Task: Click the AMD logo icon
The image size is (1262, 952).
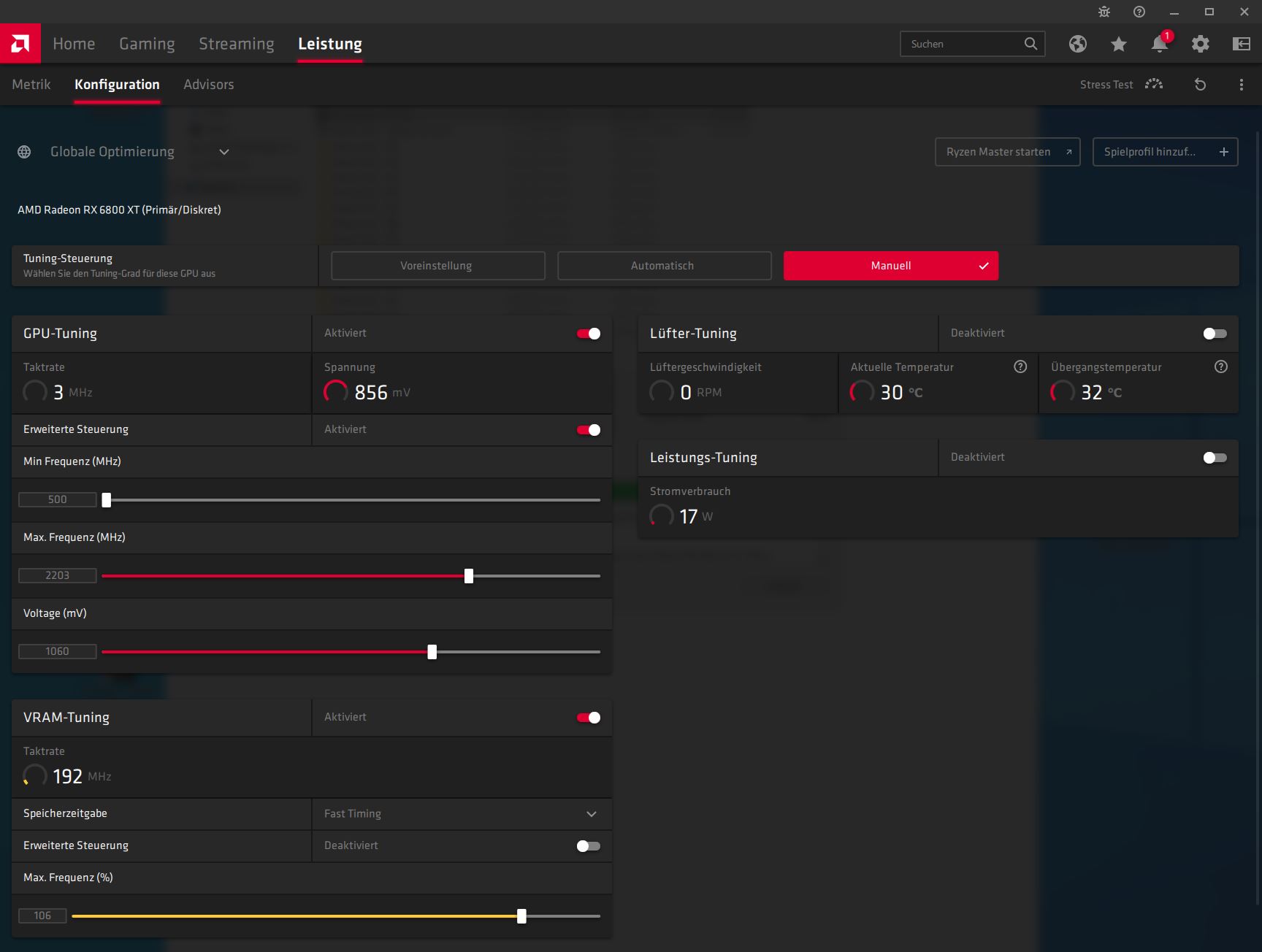Action: coord(20,44)
